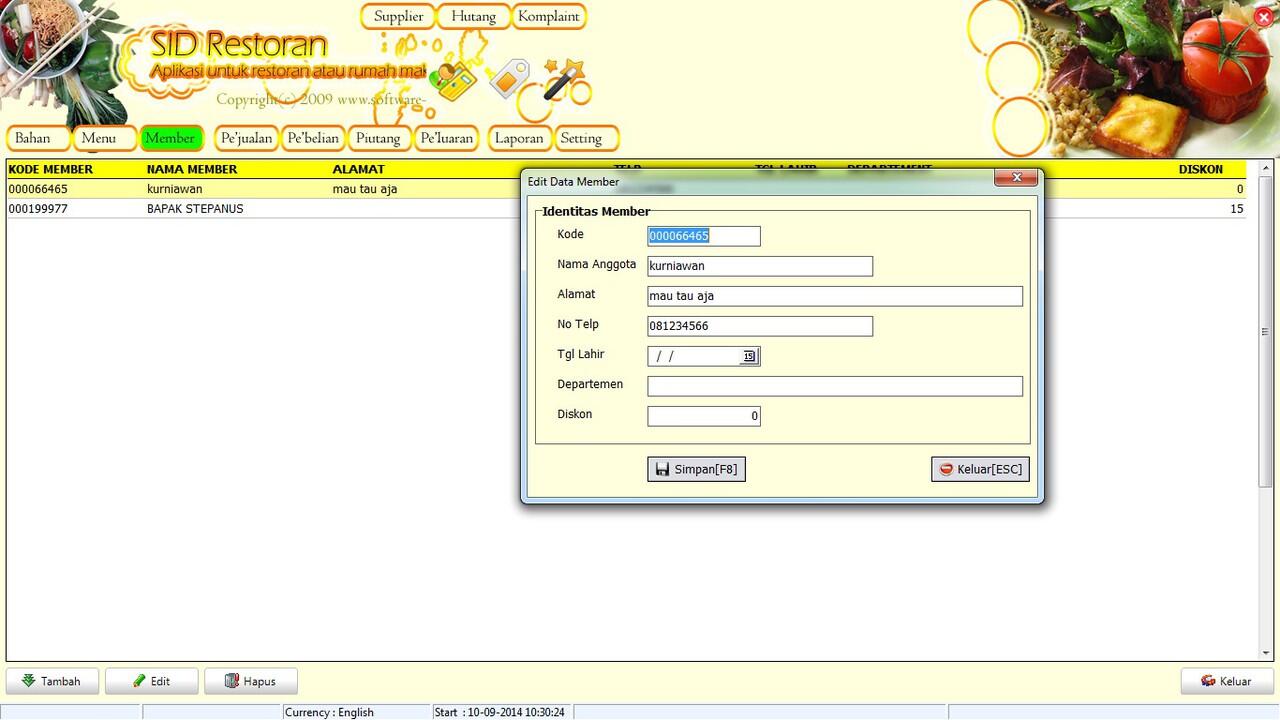Go to the Menu section
1280x720 pixels.
pyautogui.click(x=104, y=138)
